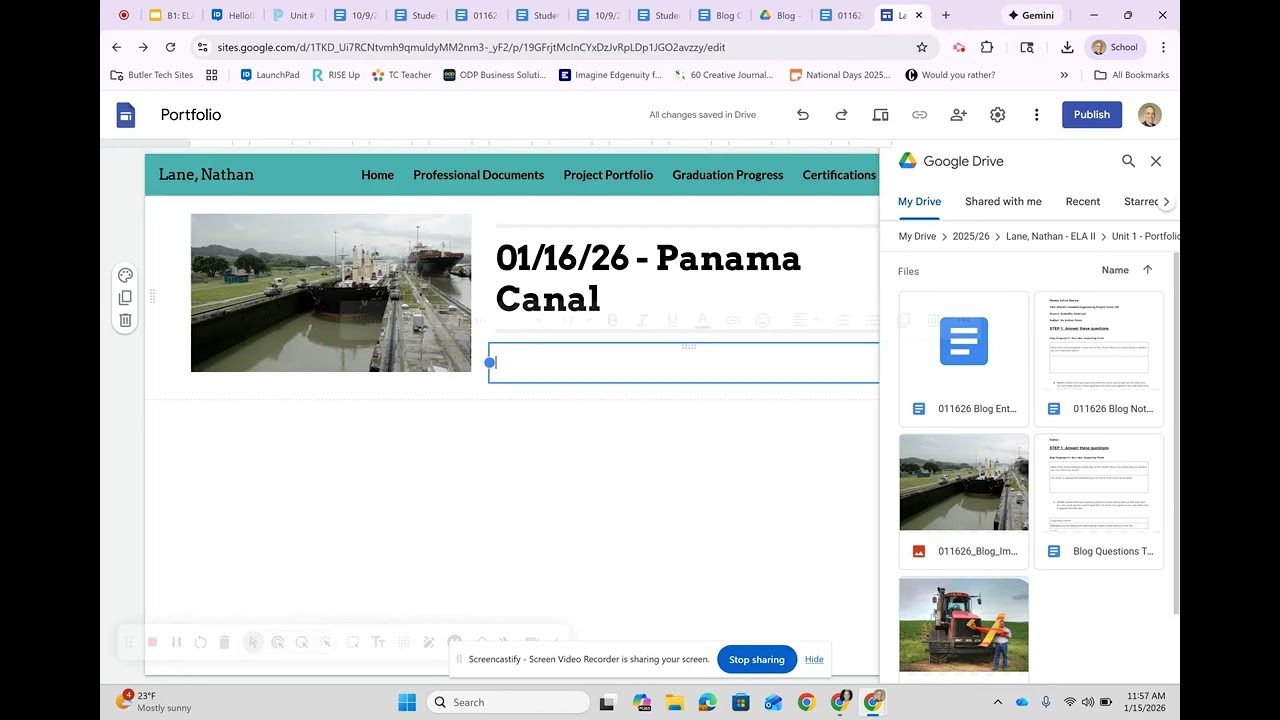Select Blog Questions T... document file

(1099, 501)
